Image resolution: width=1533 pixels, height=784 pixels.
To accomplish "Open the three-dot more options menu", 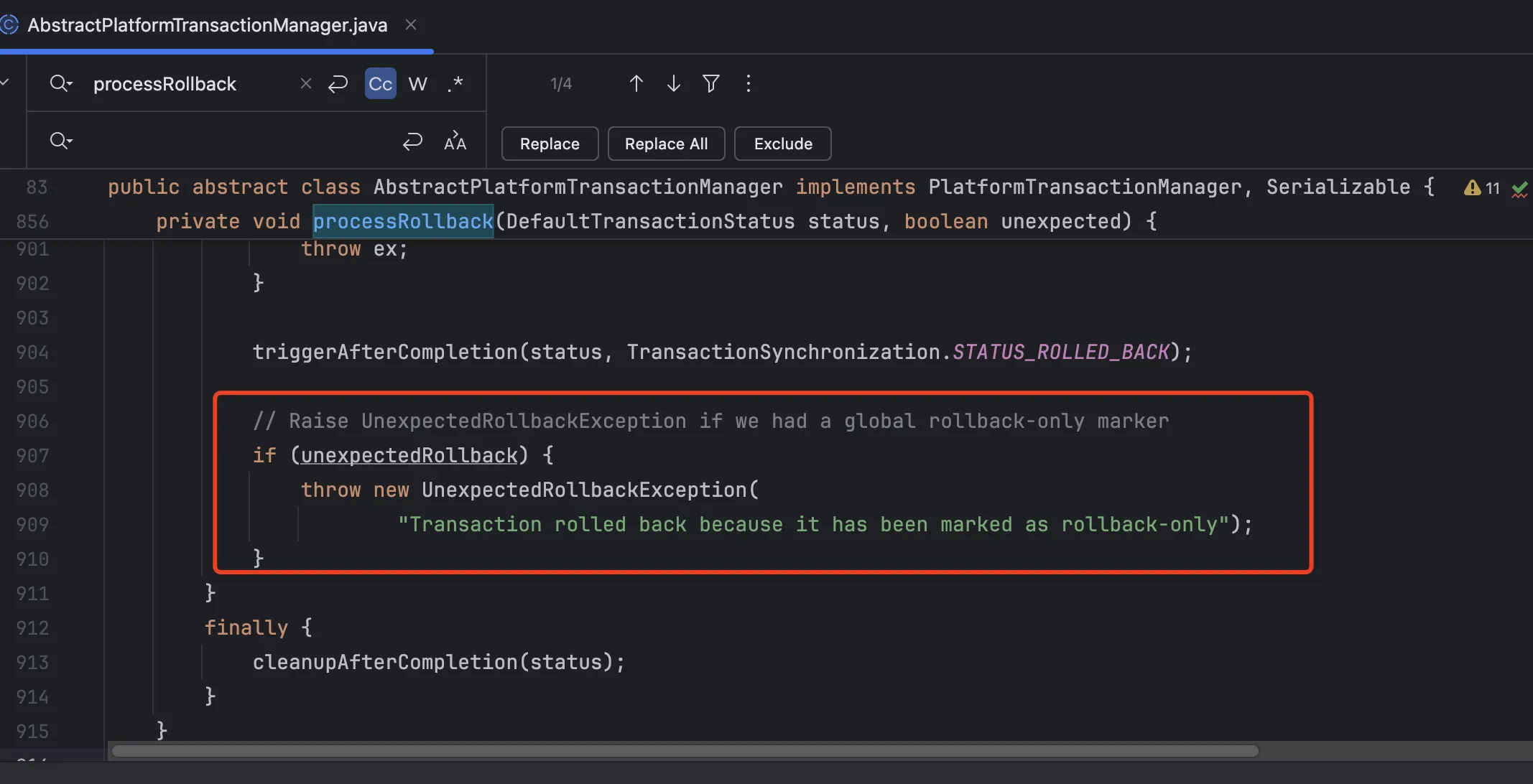I will (x=748, y=84).
